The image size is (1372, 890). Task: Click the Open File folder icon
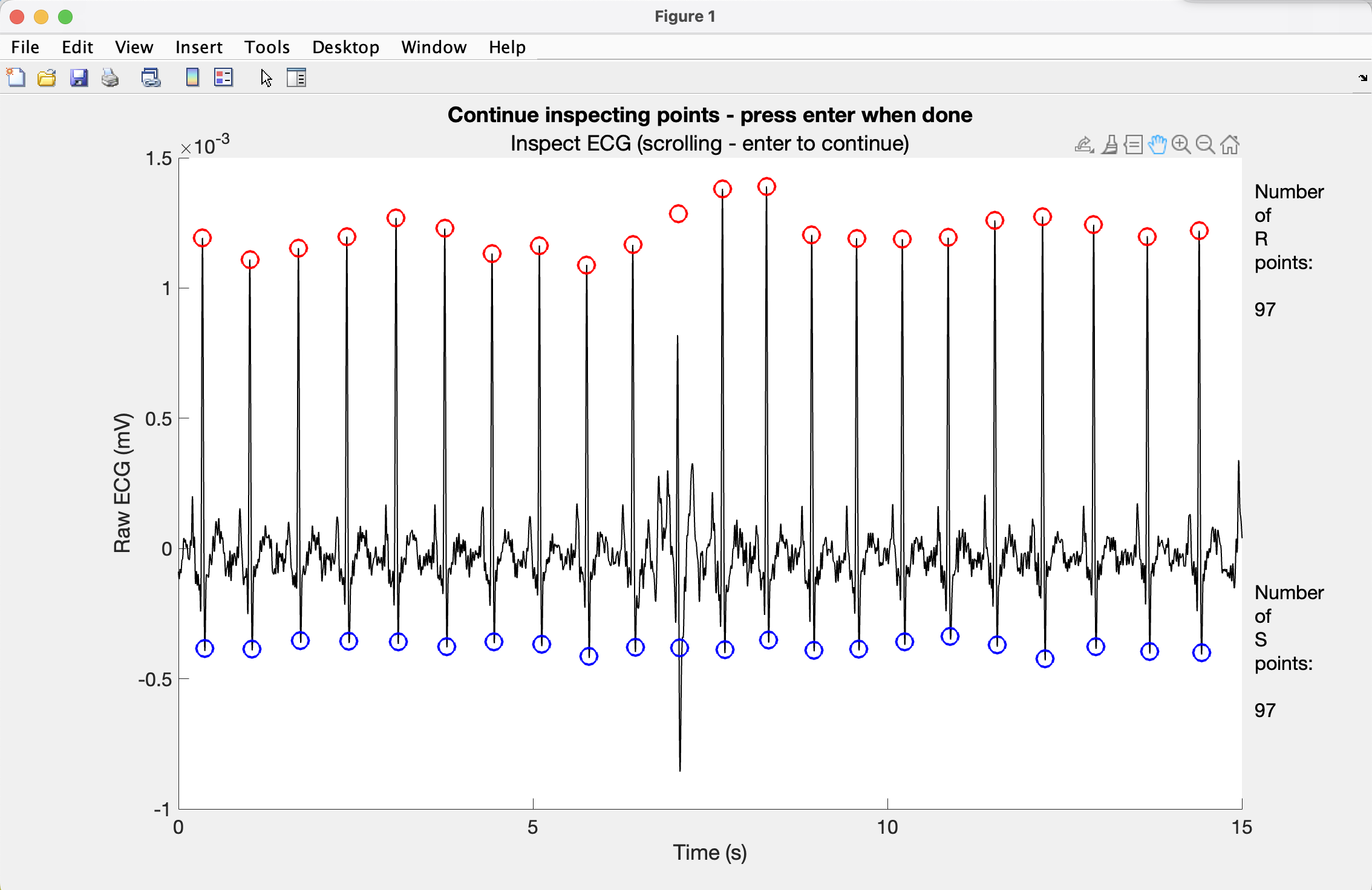pyautogui.click(x=47, y=78)
